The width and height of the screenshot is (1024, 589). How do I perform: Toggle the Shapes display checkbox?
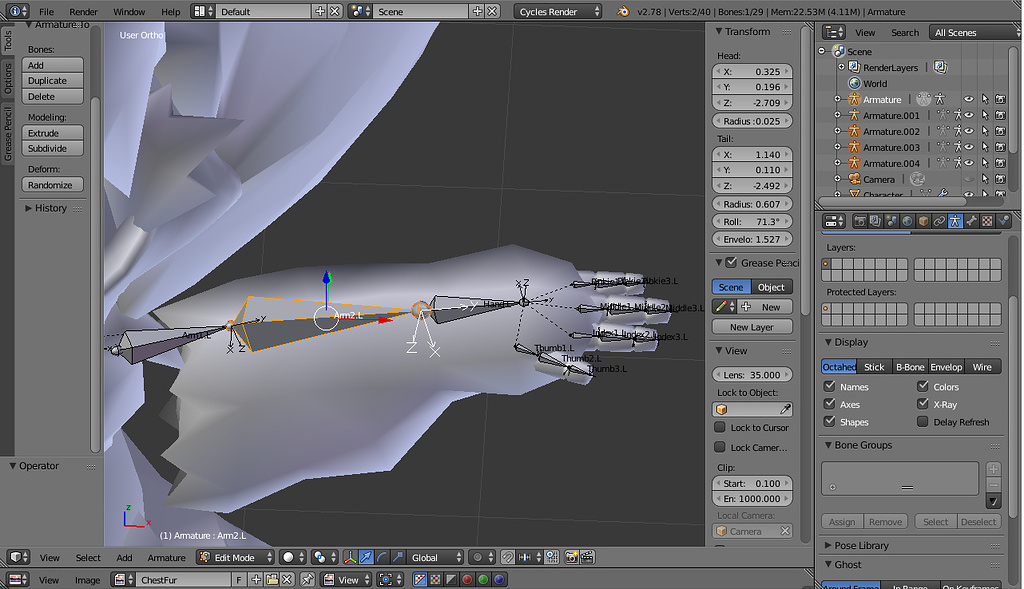(829, 422)
